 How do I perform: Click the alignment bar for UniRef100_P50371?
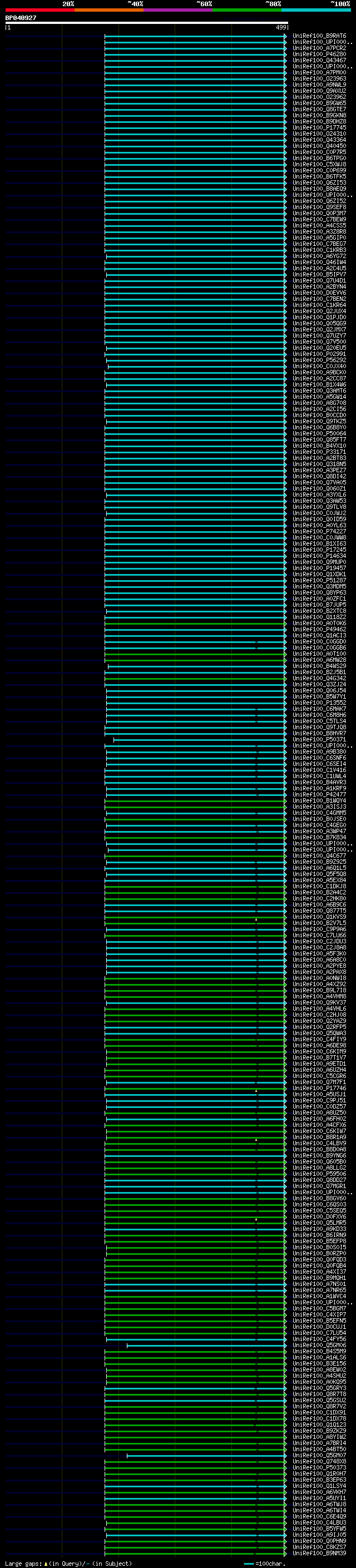coord(200,740)
